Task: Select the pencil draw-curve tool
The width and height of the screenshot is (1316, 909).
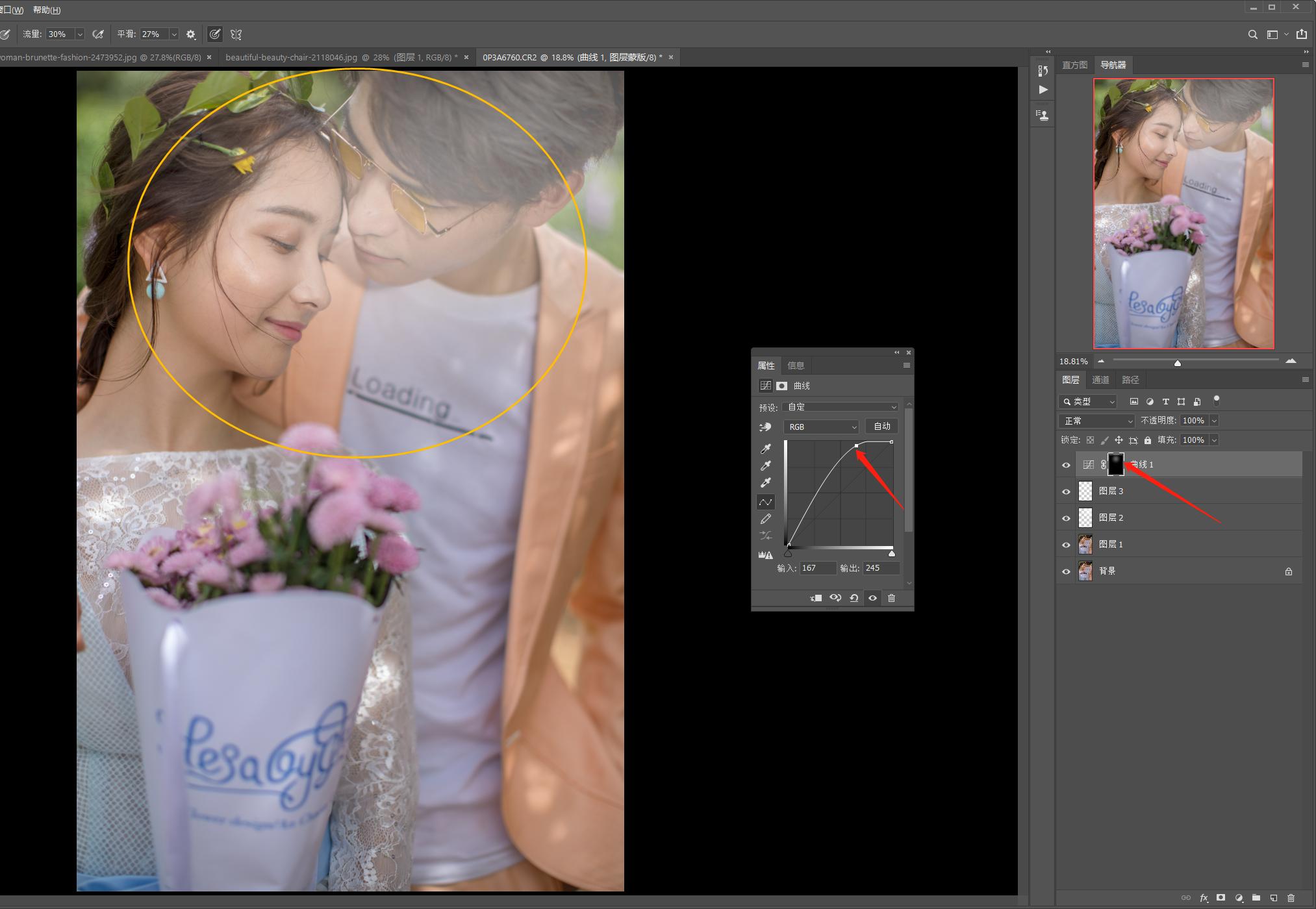Action: coord(766,519)
